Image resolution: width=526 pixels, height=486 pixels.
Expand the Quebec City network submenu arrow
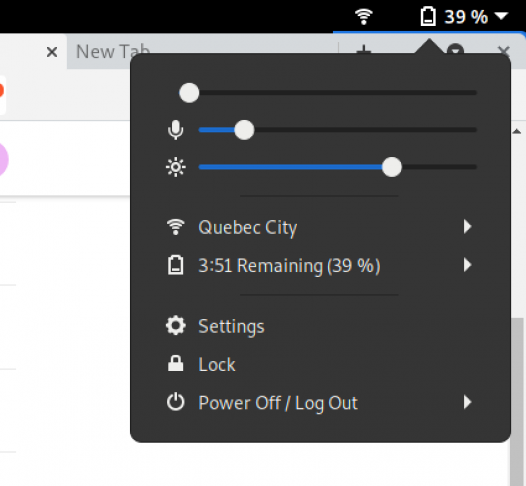click(x=468, y=227)
